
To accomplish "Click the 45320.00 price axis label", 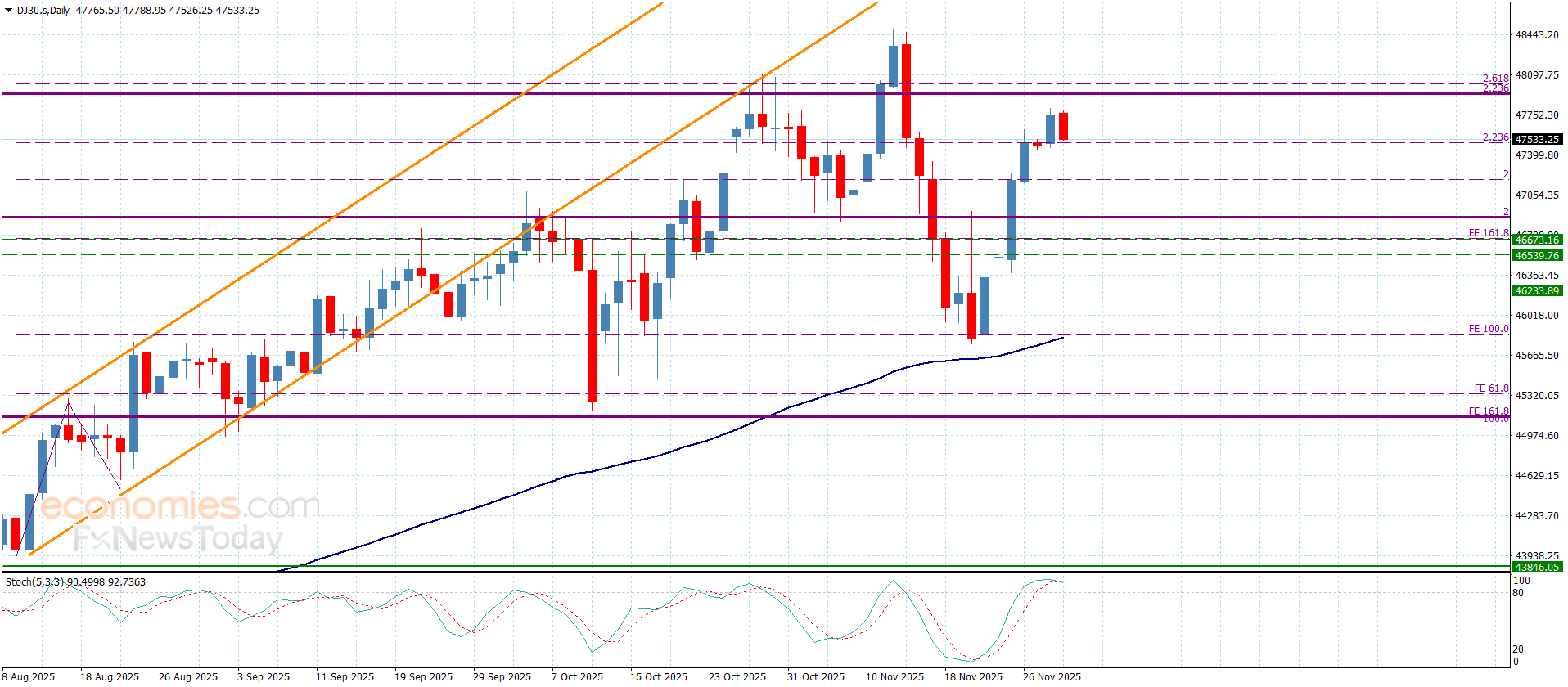I will 1537,396.
